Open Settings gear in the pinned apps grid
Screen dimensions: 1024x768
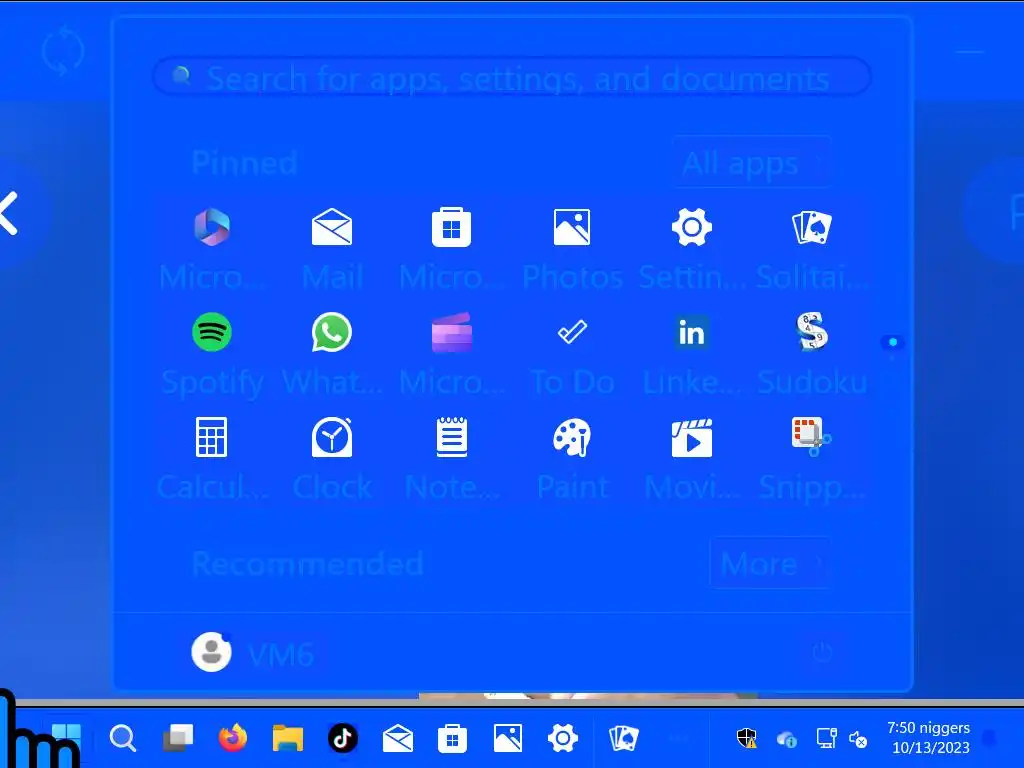click(692, 227)
